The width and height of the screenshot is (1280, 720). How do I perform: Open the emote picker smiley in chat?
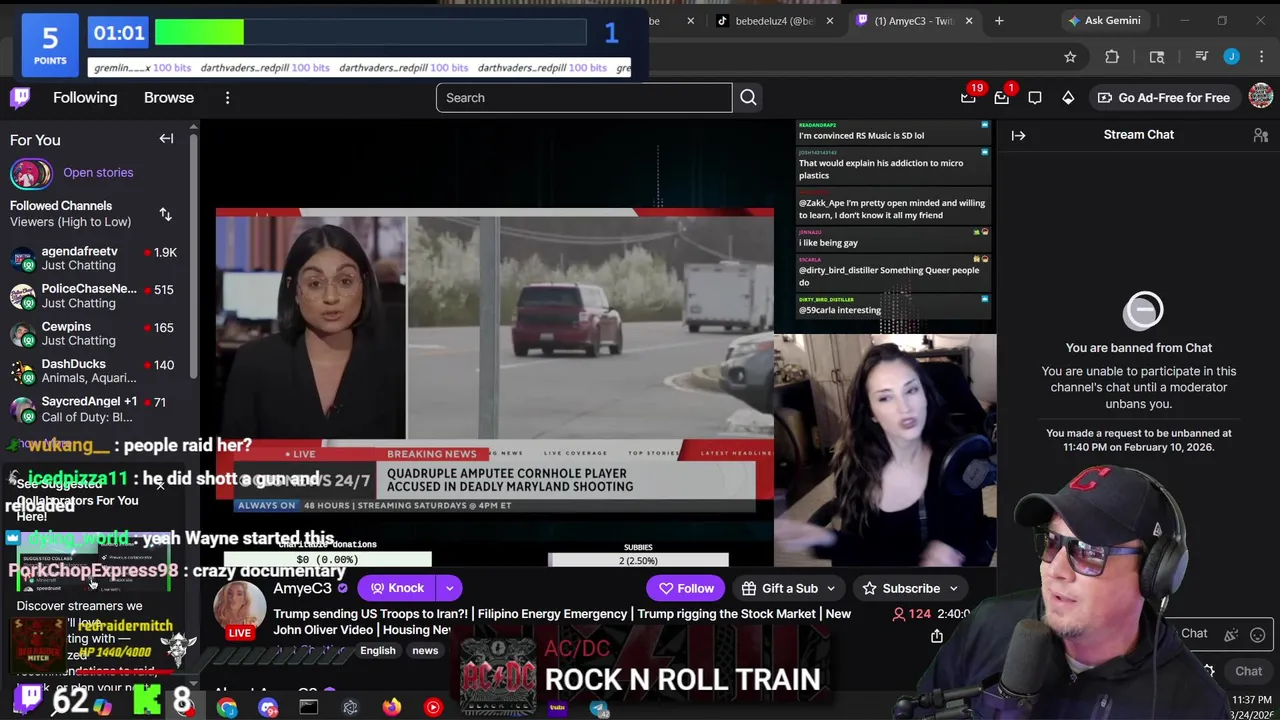tap(1258, 634)
